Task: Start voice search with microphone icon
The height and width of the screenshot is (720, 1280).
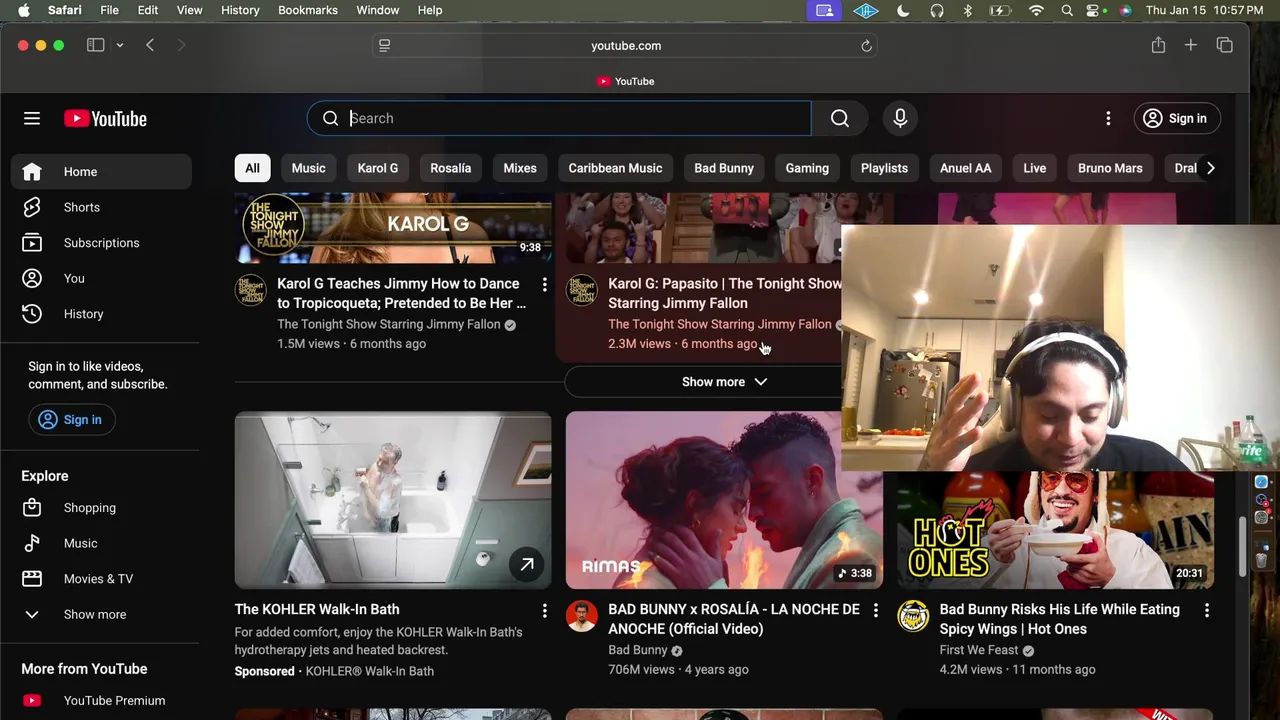Action: pyautogui.click(x=900, y=118)
